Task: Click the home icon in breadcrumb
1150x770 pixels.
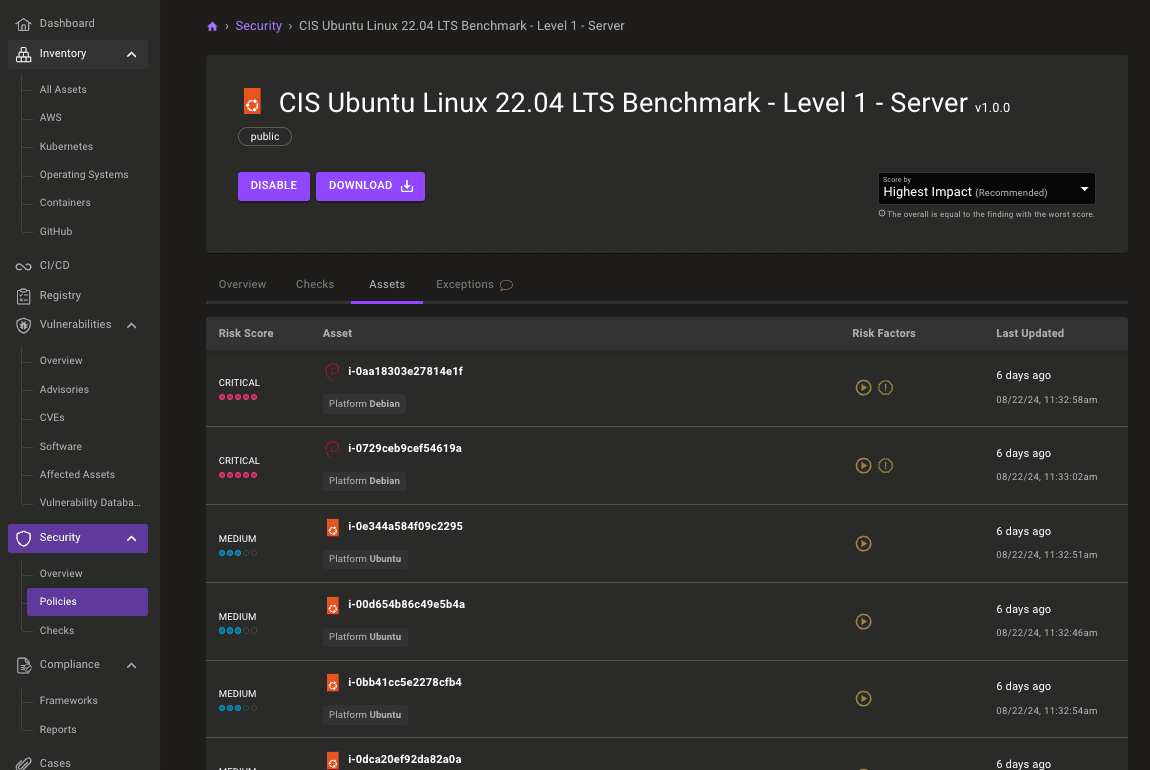Action: 212,26
